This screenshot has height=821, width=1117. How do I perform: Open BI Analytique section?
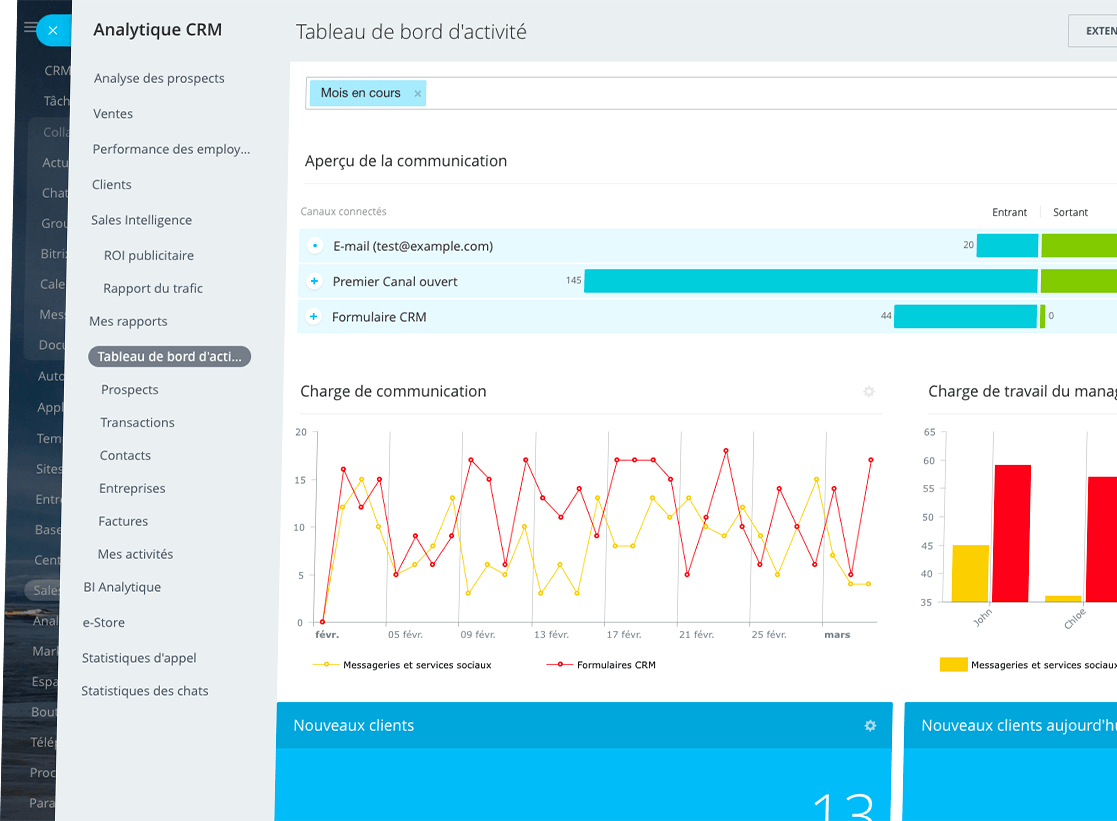pos(122,587)
